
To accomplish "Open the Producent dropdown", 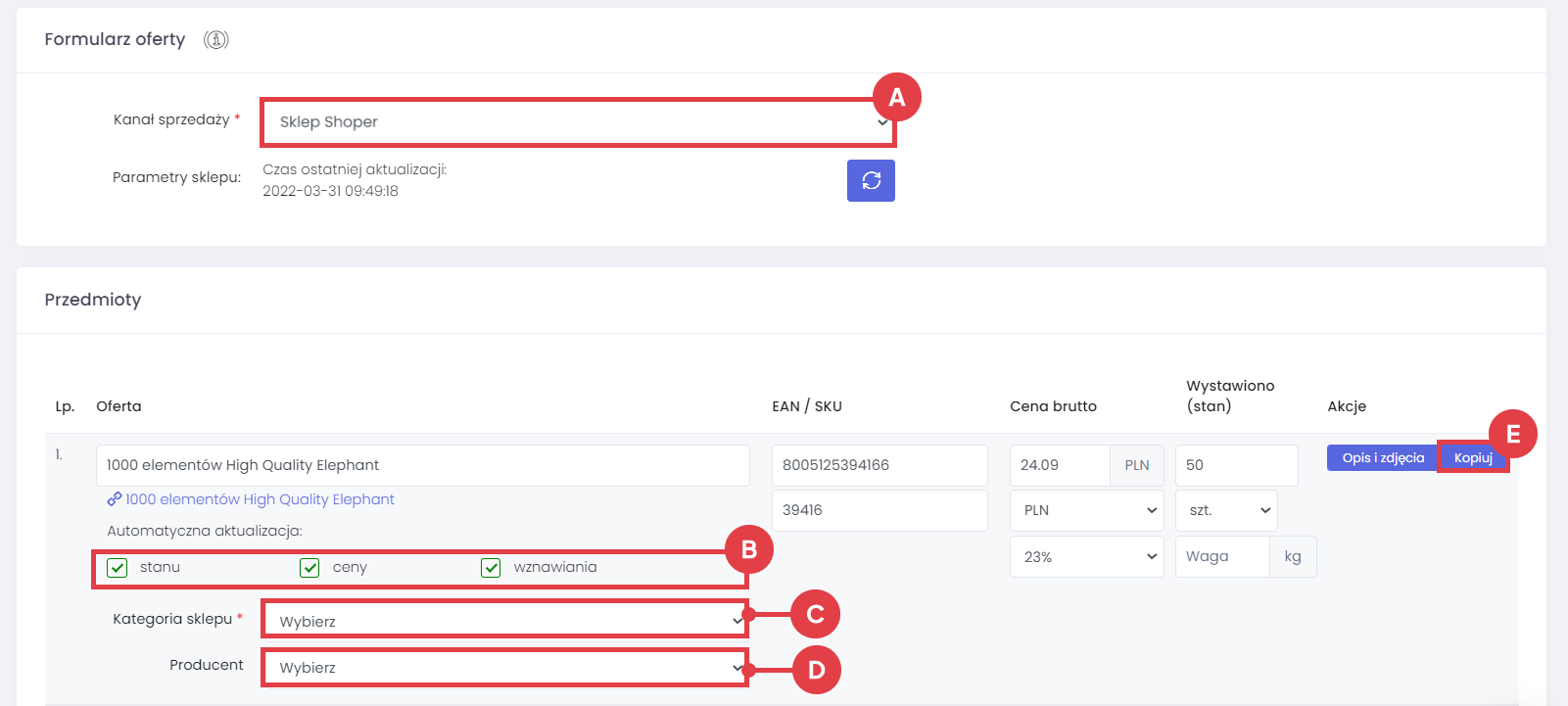I will [x=504, y=668].
